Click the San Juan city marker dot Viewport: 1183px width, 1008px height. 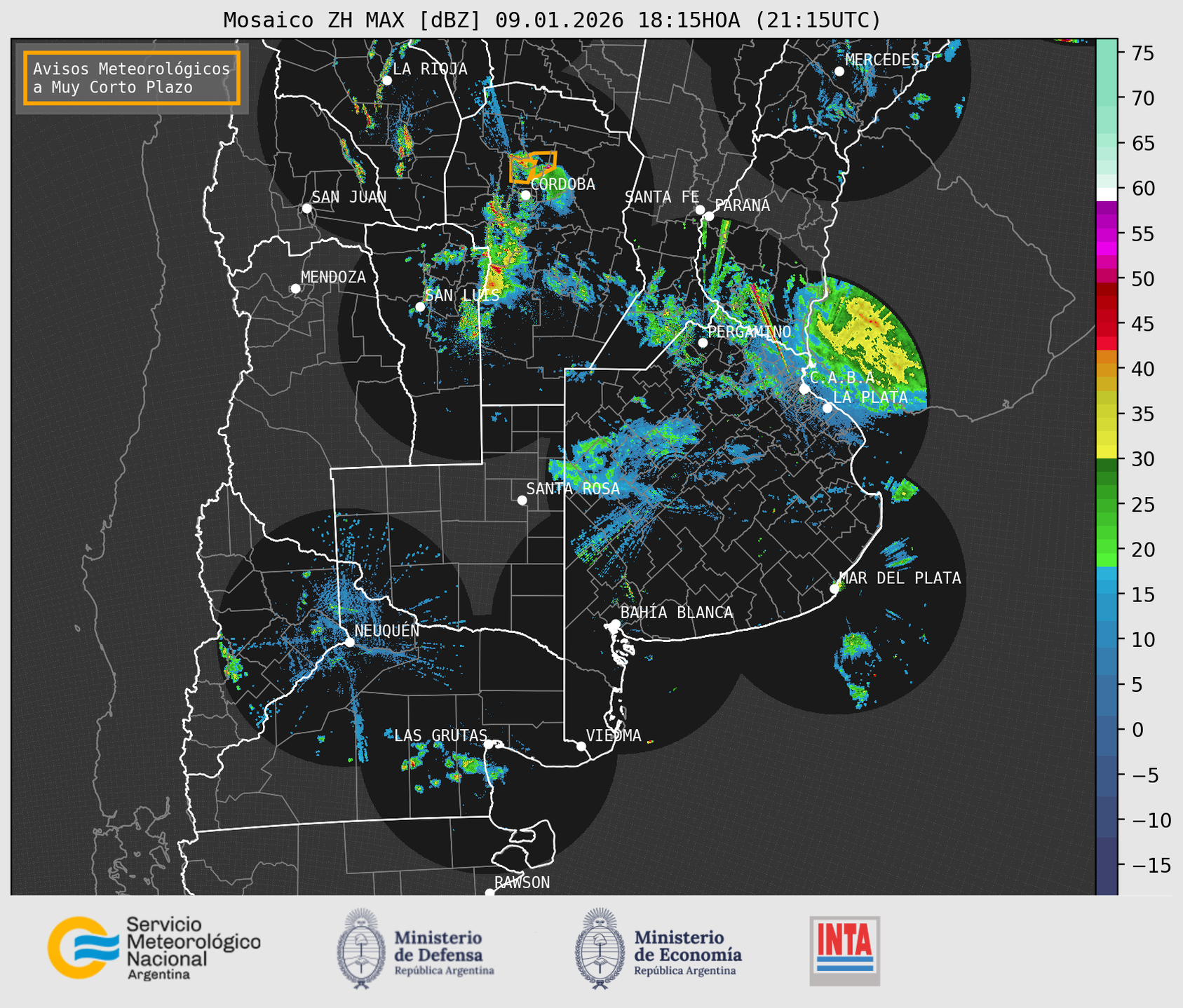point(306,208)
